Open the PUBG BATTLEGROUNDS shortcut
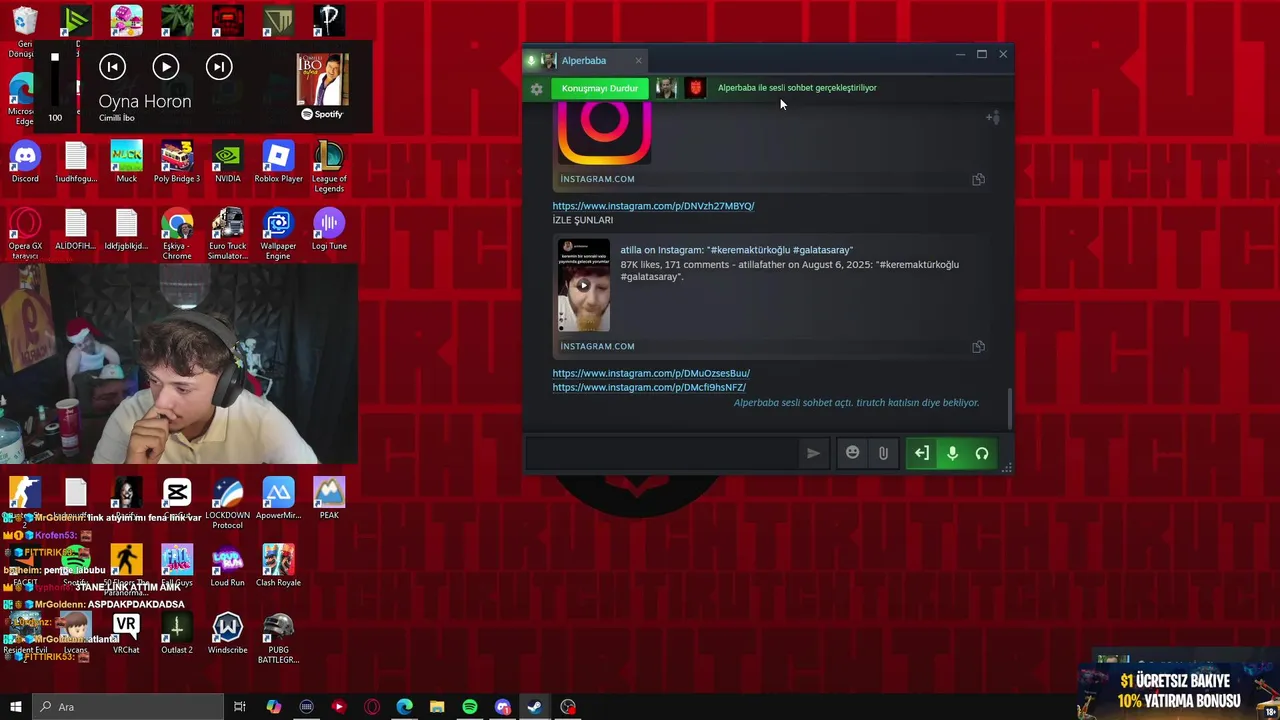The image size is (1280, 720). (278, 639)
